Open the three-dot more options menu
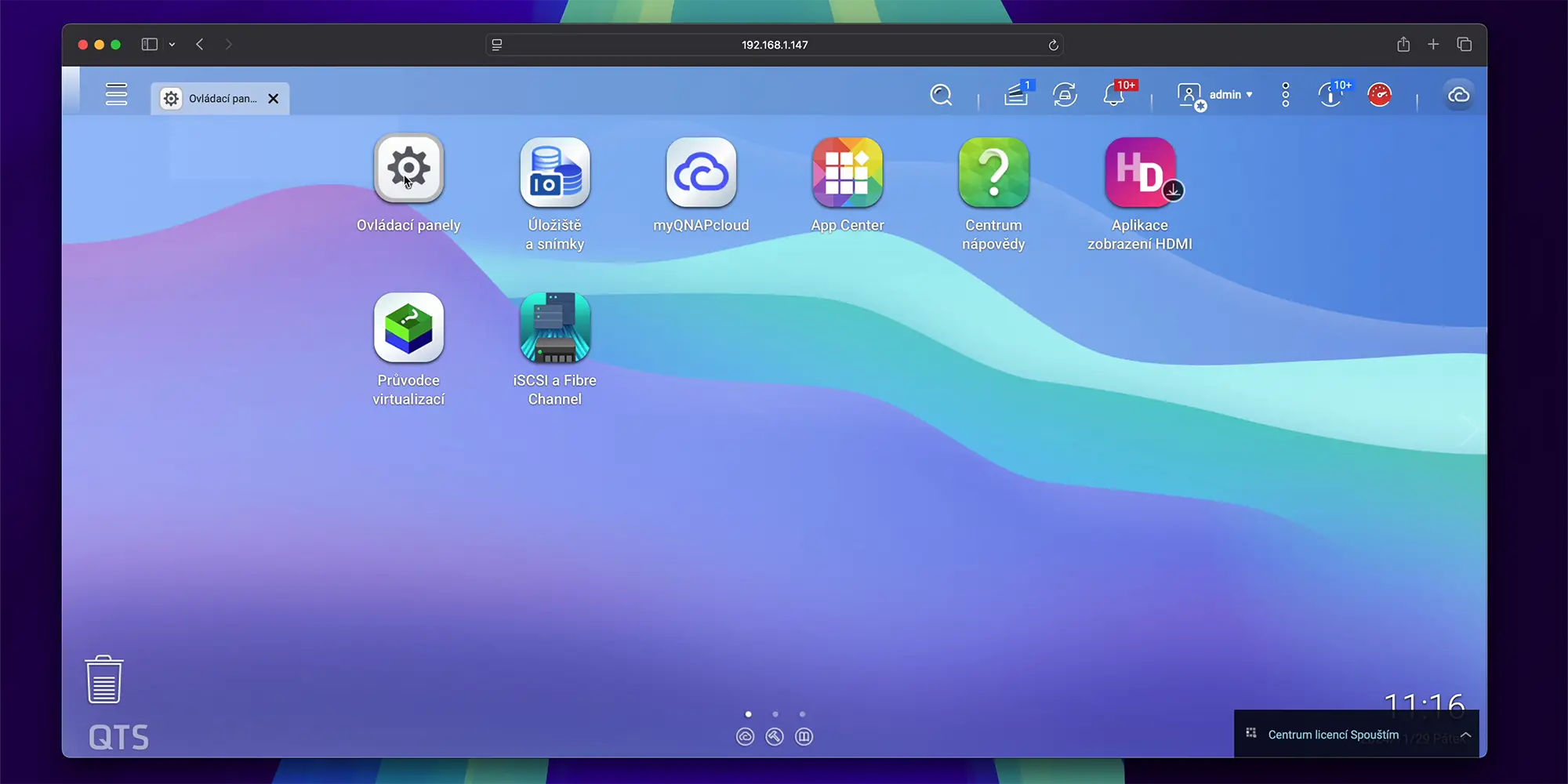The image size is (1568, 784). pos(1285,95)
